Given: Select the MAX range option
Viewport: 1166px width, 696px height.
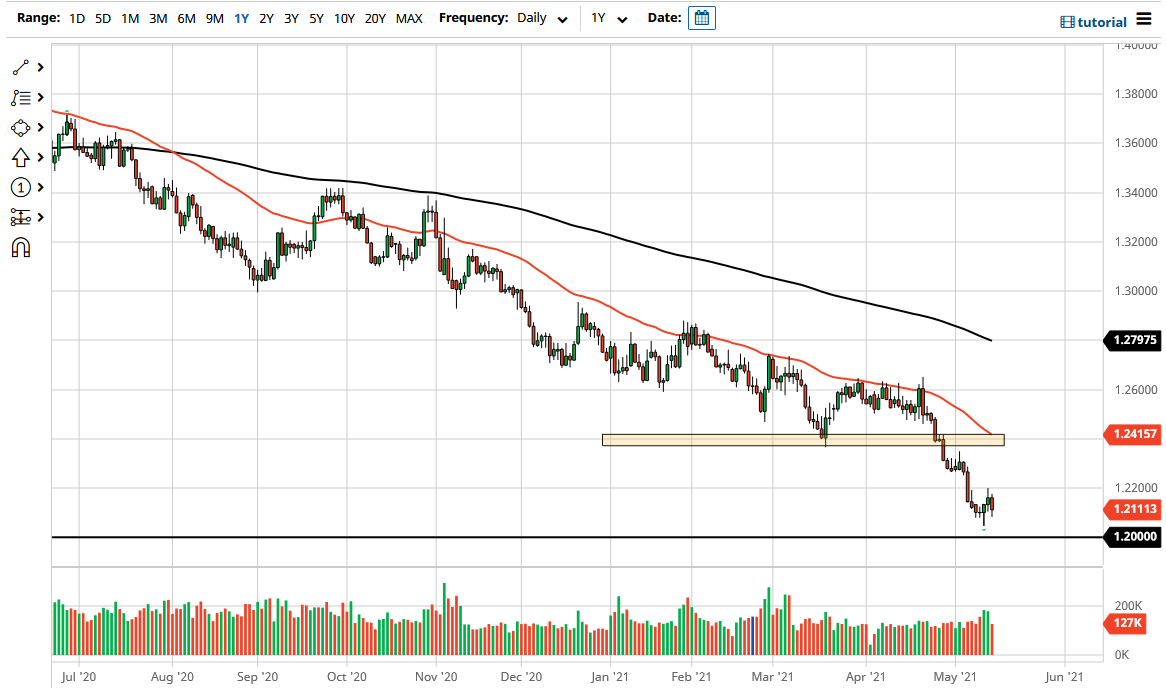Looking at the screenshot, I should pyautogui.click(x=409, y=18).
